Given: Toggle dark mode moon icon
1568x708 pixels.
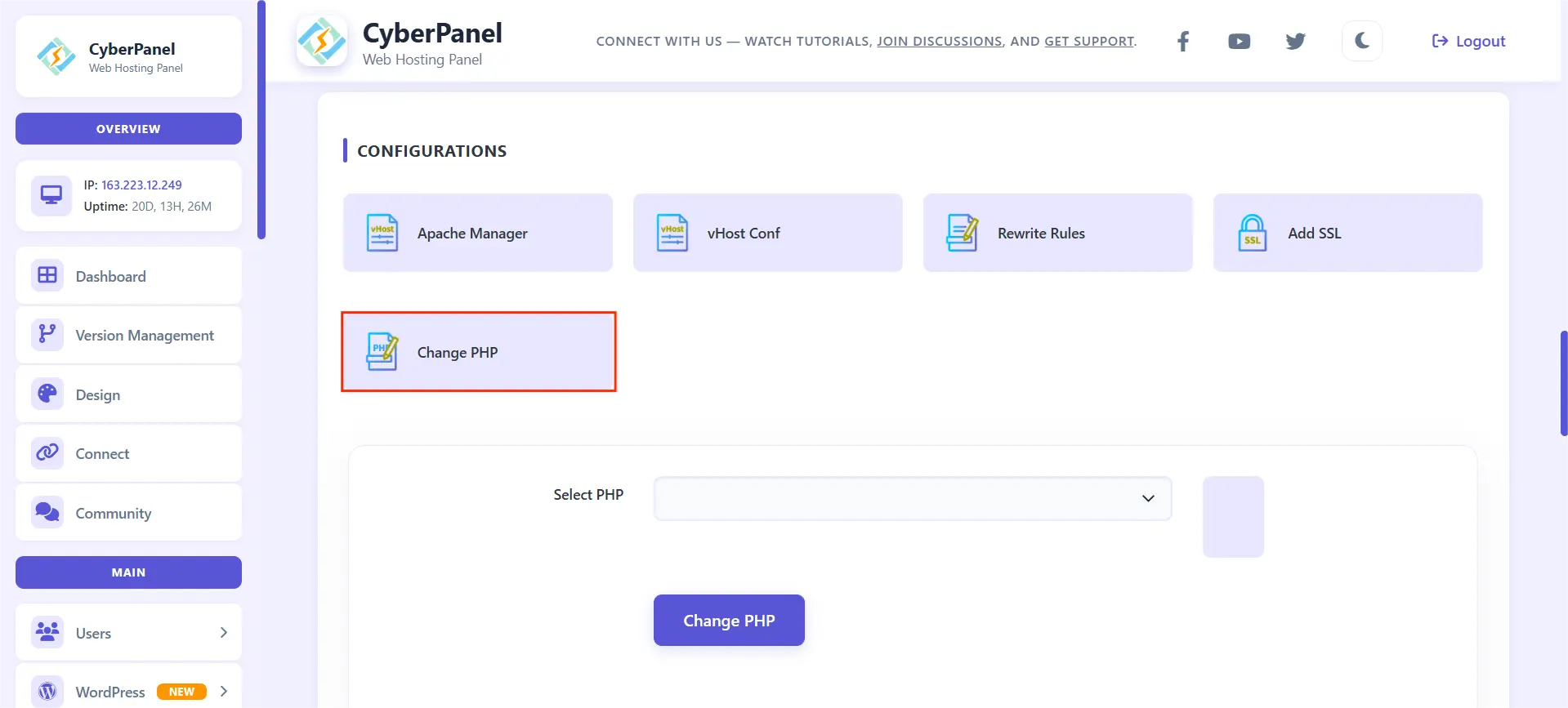Looking at the screenshot, I should 1361,41.
